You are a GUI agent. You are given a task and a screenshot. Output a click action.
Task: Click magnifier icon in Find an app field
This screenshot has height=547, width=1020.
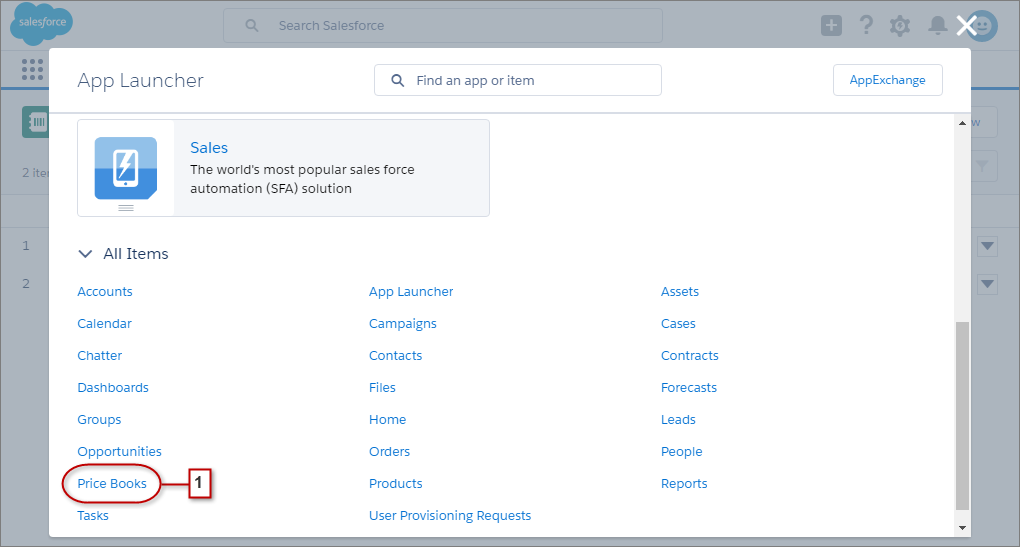coord(397,80)
